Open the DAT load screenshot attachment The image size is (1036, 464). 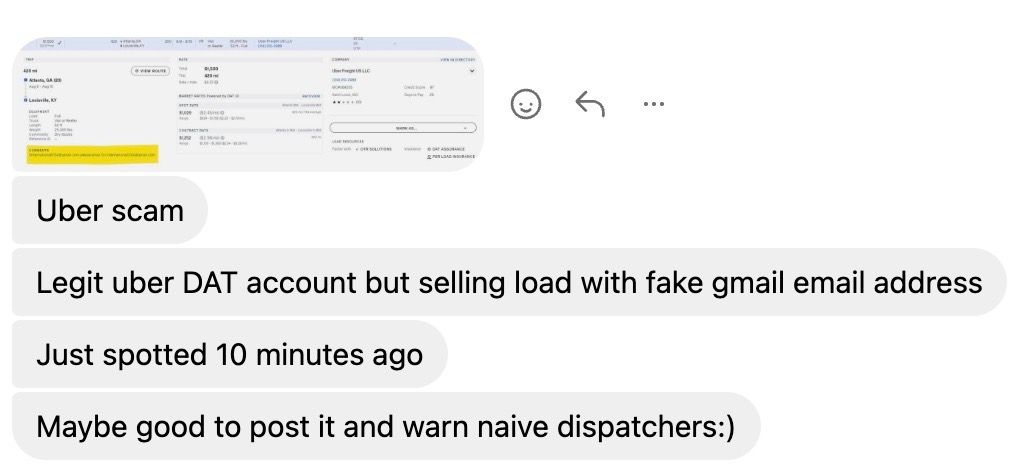coord(248,104)
